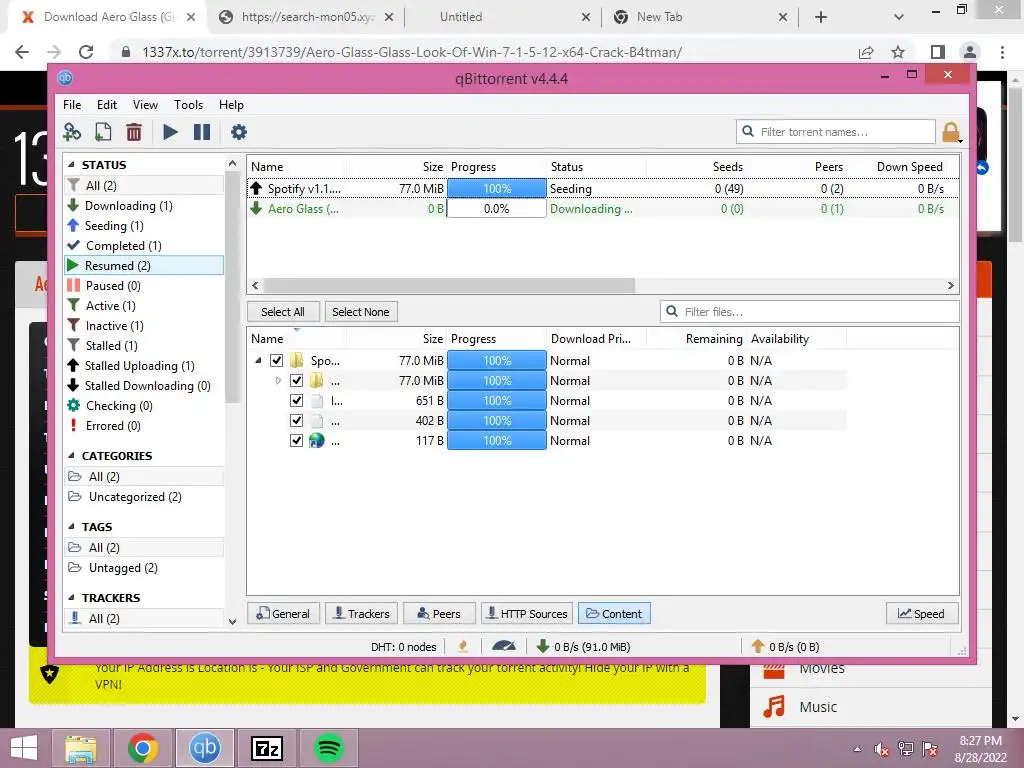Viewport: 1024px width, 768px height.
Task: Click the Chrome share page icon
Action: click(x=866, y=52)
